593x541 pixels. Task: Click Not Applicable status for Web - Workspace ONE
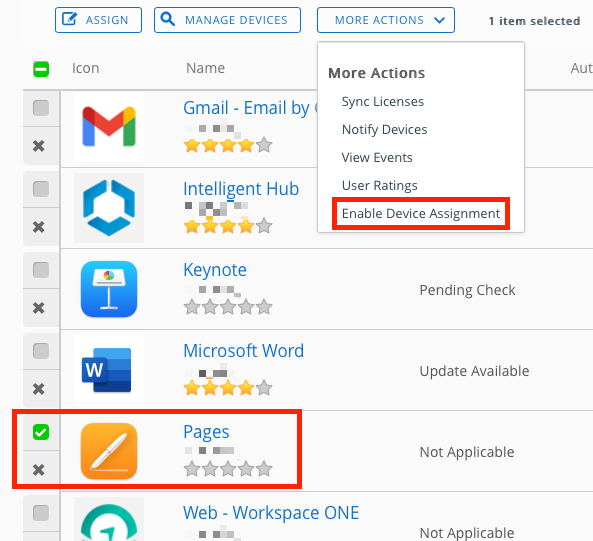click(467, 533)
